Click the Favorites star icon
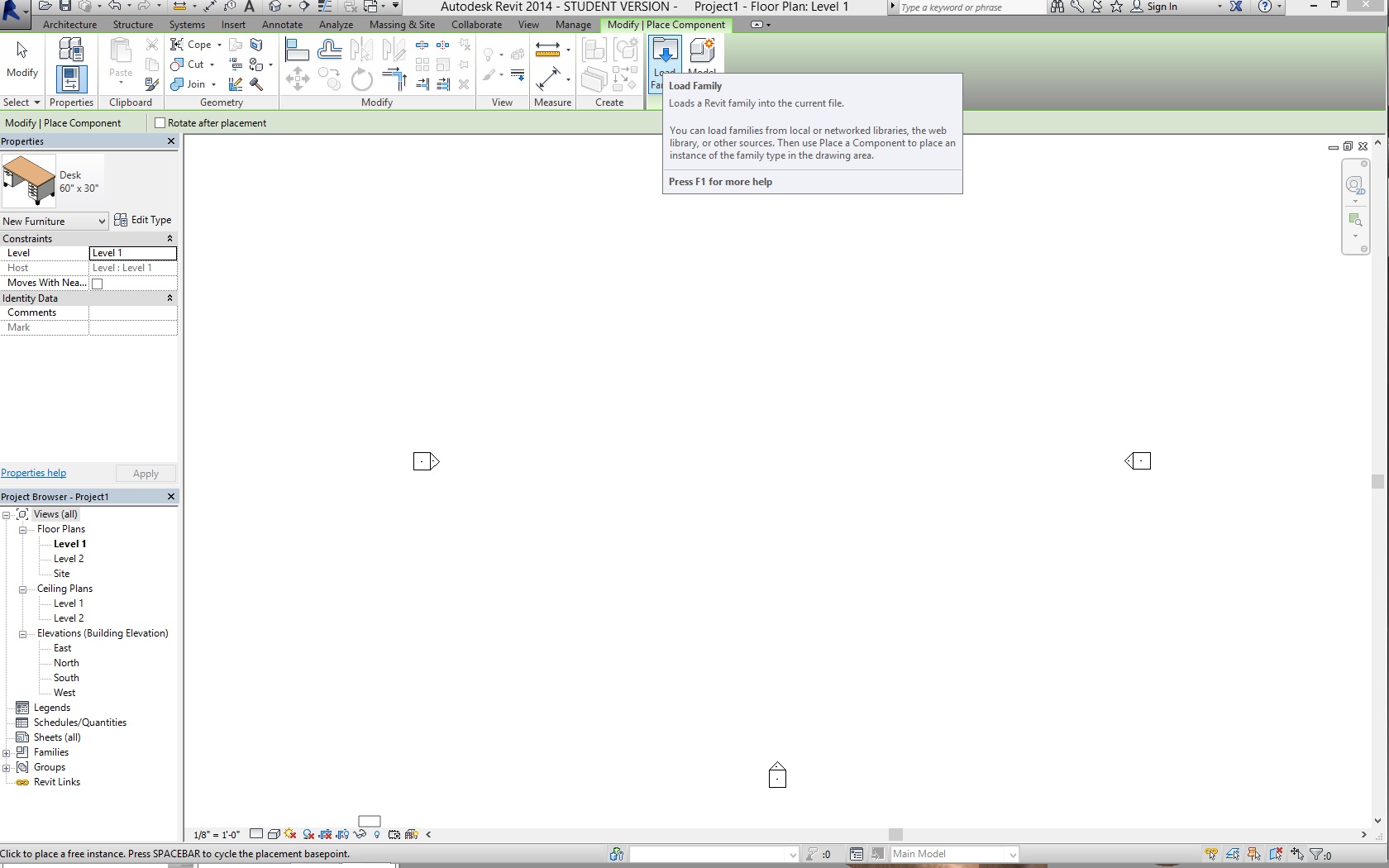1389x868 pixels. (1117, 7)
